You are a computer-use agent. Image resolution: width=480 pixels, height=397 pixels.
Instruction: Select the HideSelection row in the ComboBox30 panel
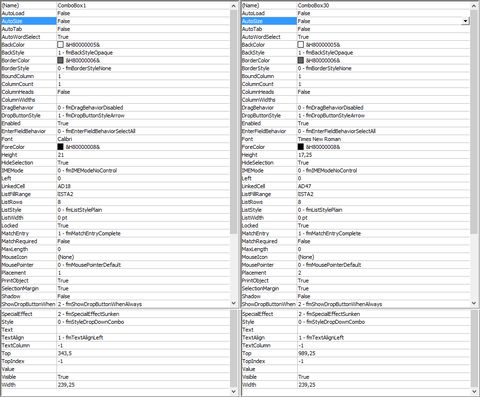click(x=356, y=163)
